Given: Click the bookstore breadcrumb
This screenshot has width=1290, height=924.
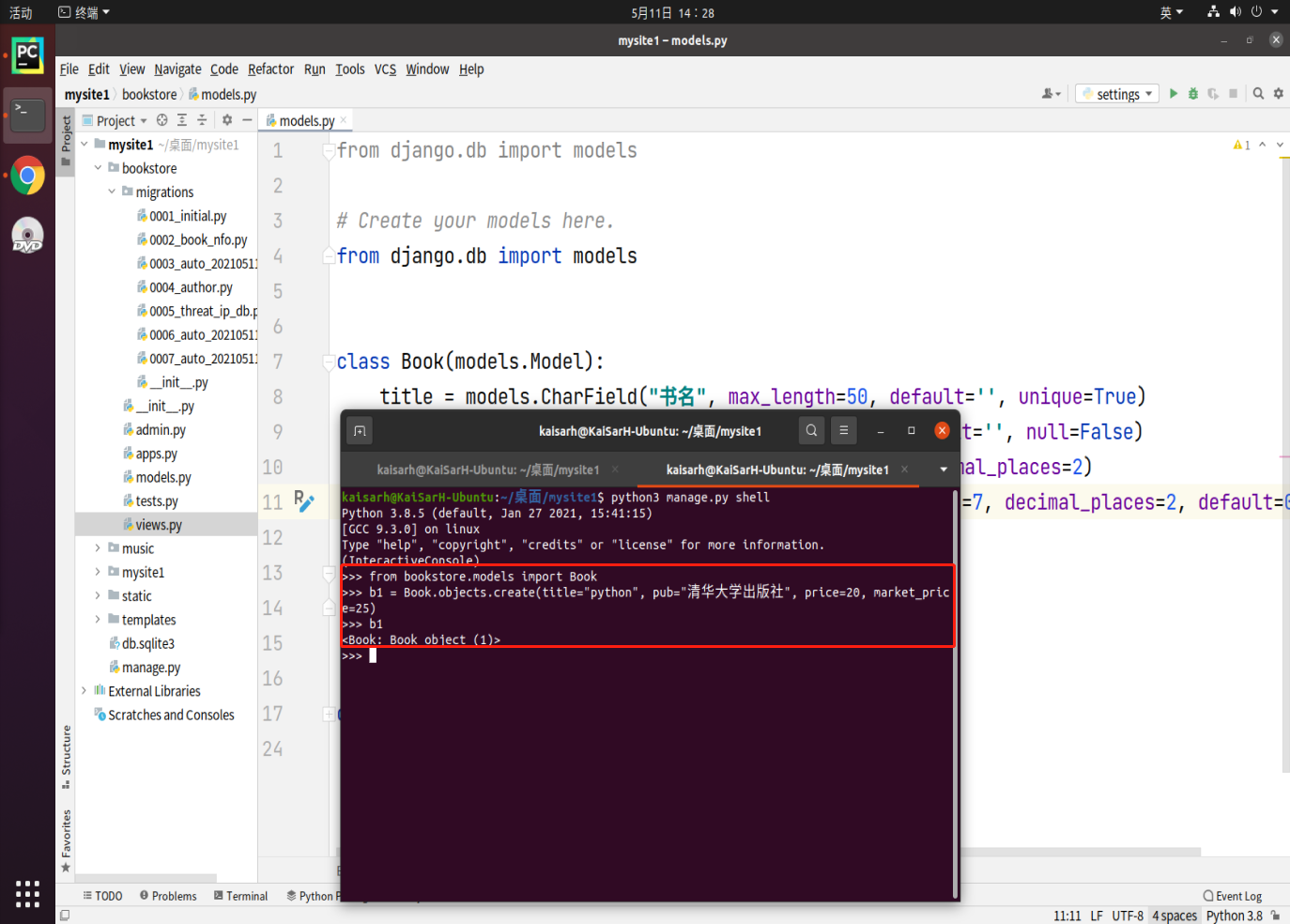Looking at the screenshot, I should point(149,94).
